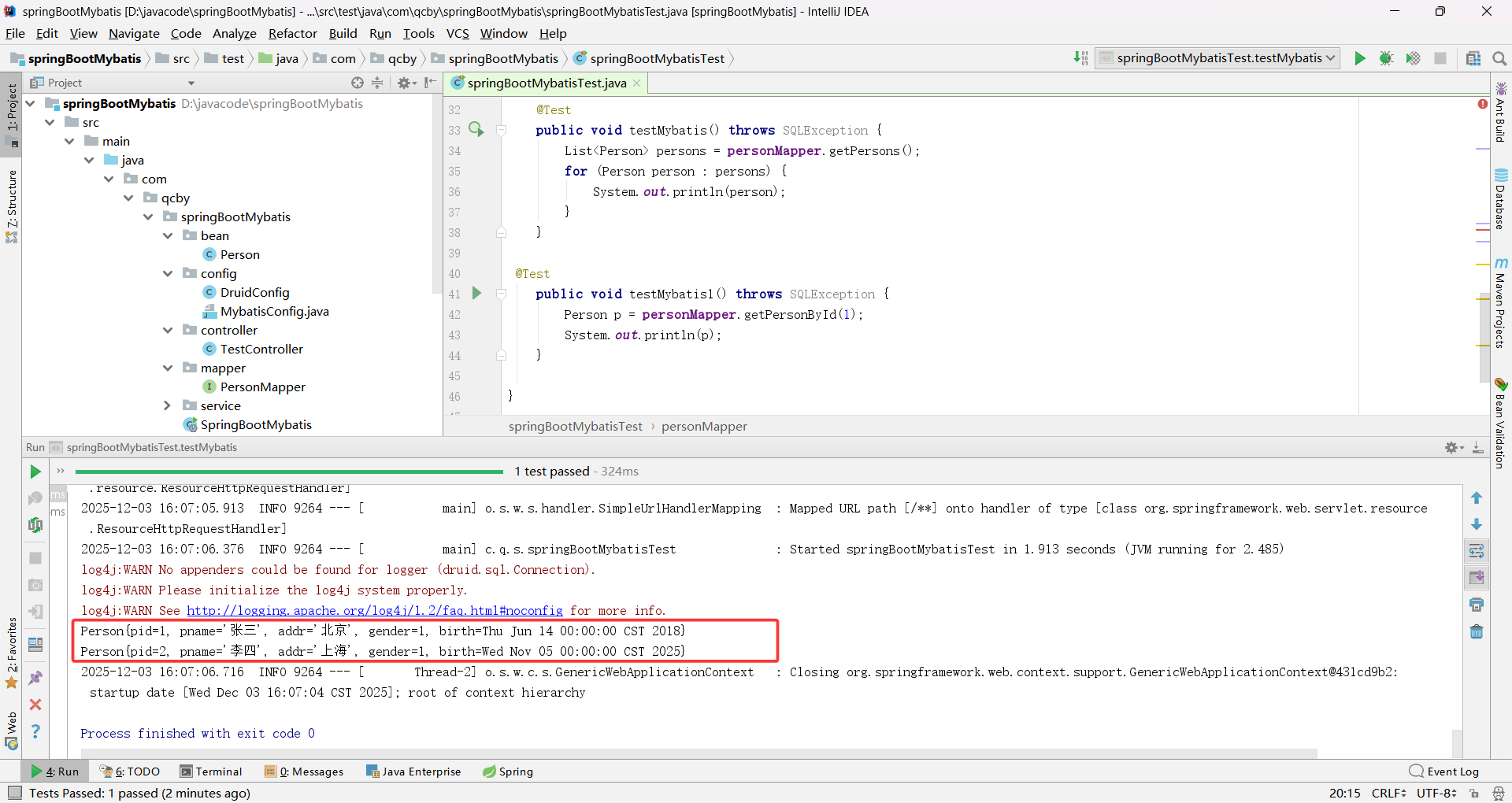Open the Database side panel
This screenshot has height=803, width=1512.
click(1501, 199)
